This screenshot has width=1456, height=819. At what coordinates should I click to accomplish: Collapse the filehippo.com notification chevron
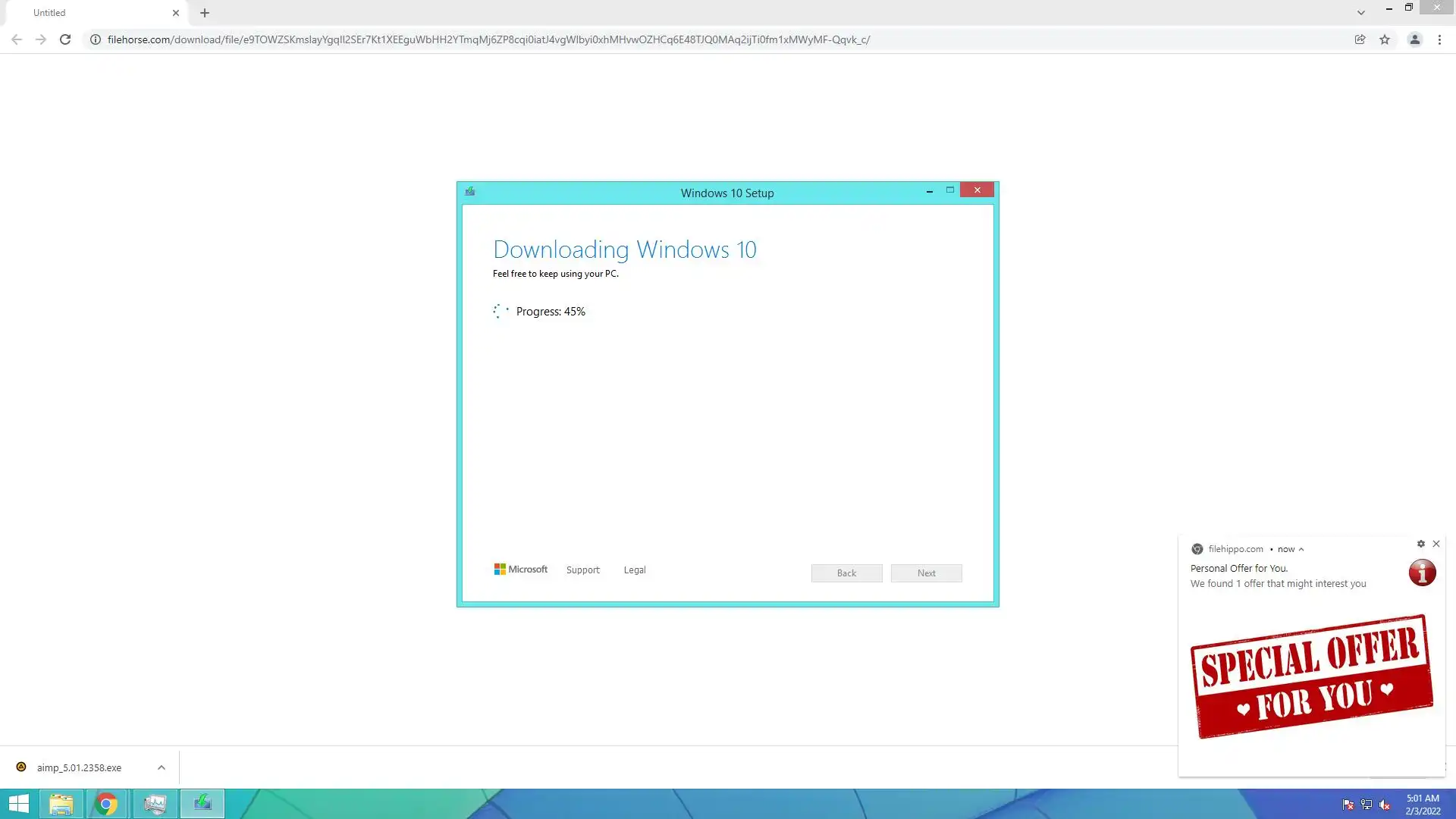point(1301,549)
